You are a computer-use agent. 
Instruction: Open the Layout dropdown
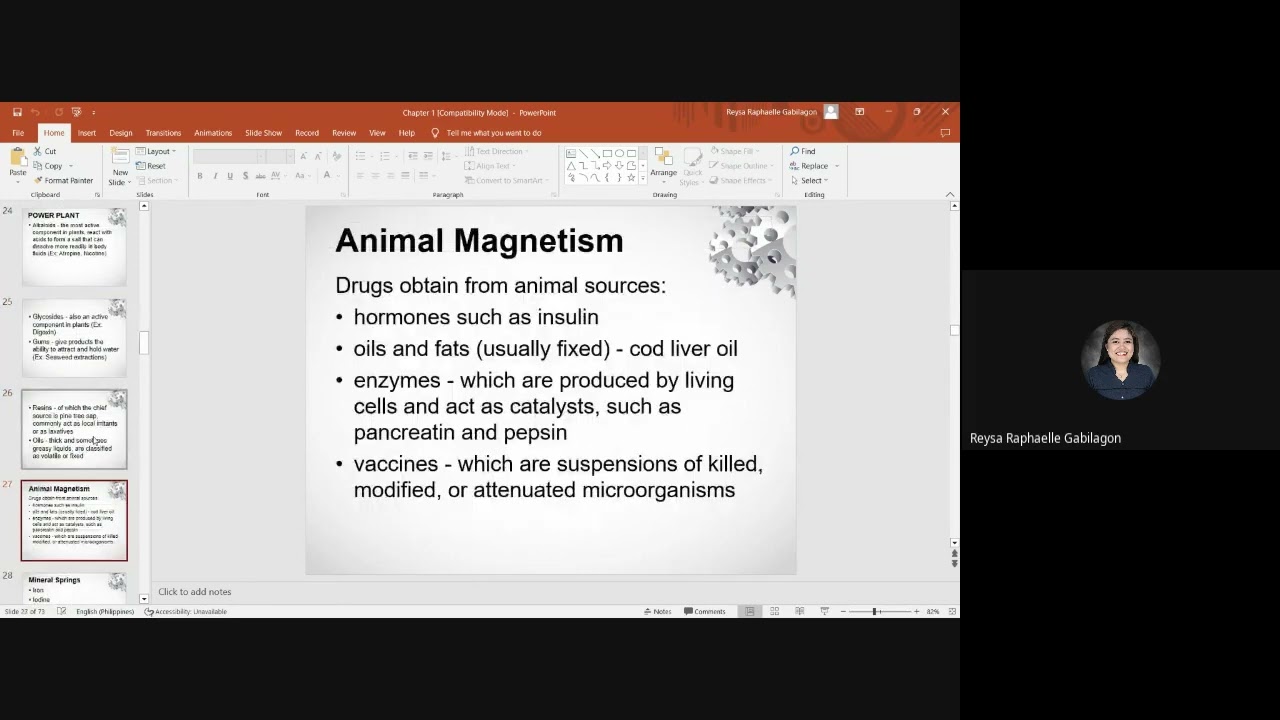[x=155, y=151]
